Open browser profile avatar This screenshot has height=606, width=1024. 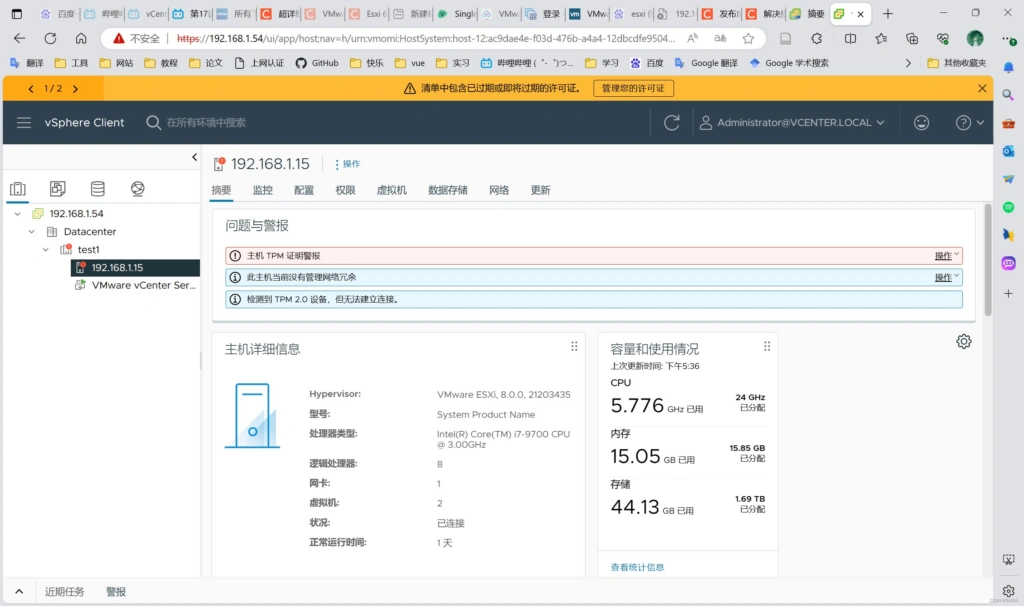pos(975,39)
